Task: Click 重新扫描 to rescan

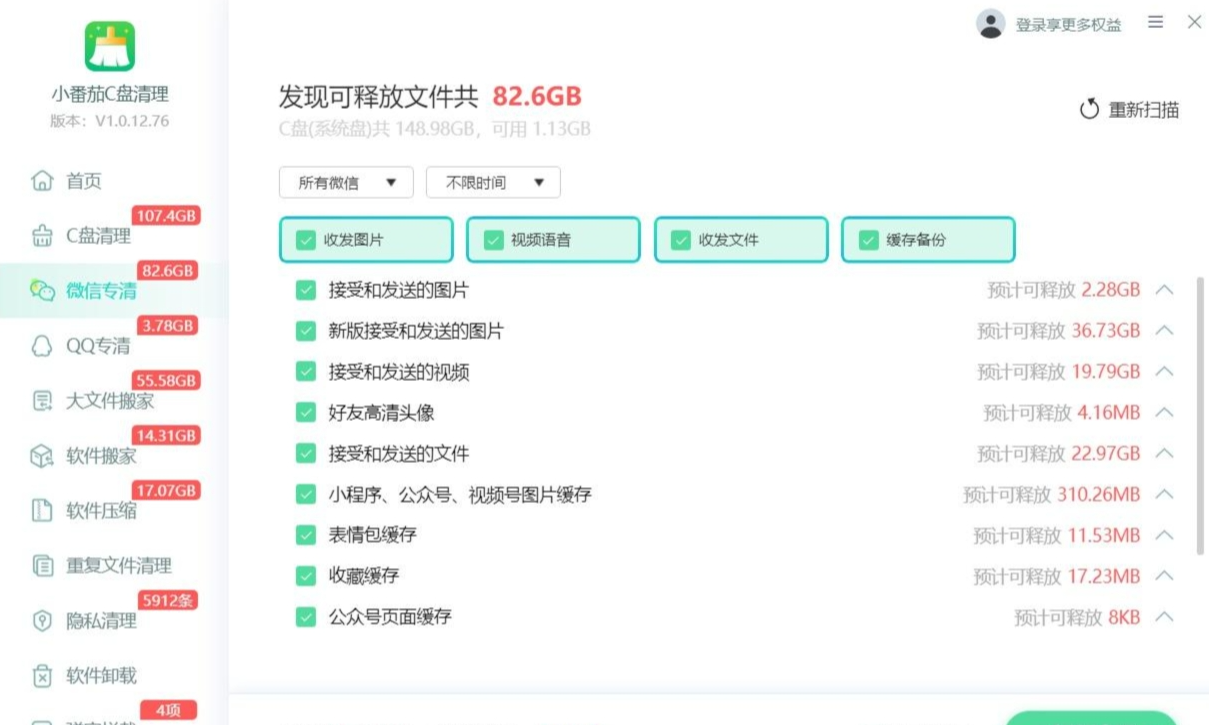Action: coord(1129,110)
